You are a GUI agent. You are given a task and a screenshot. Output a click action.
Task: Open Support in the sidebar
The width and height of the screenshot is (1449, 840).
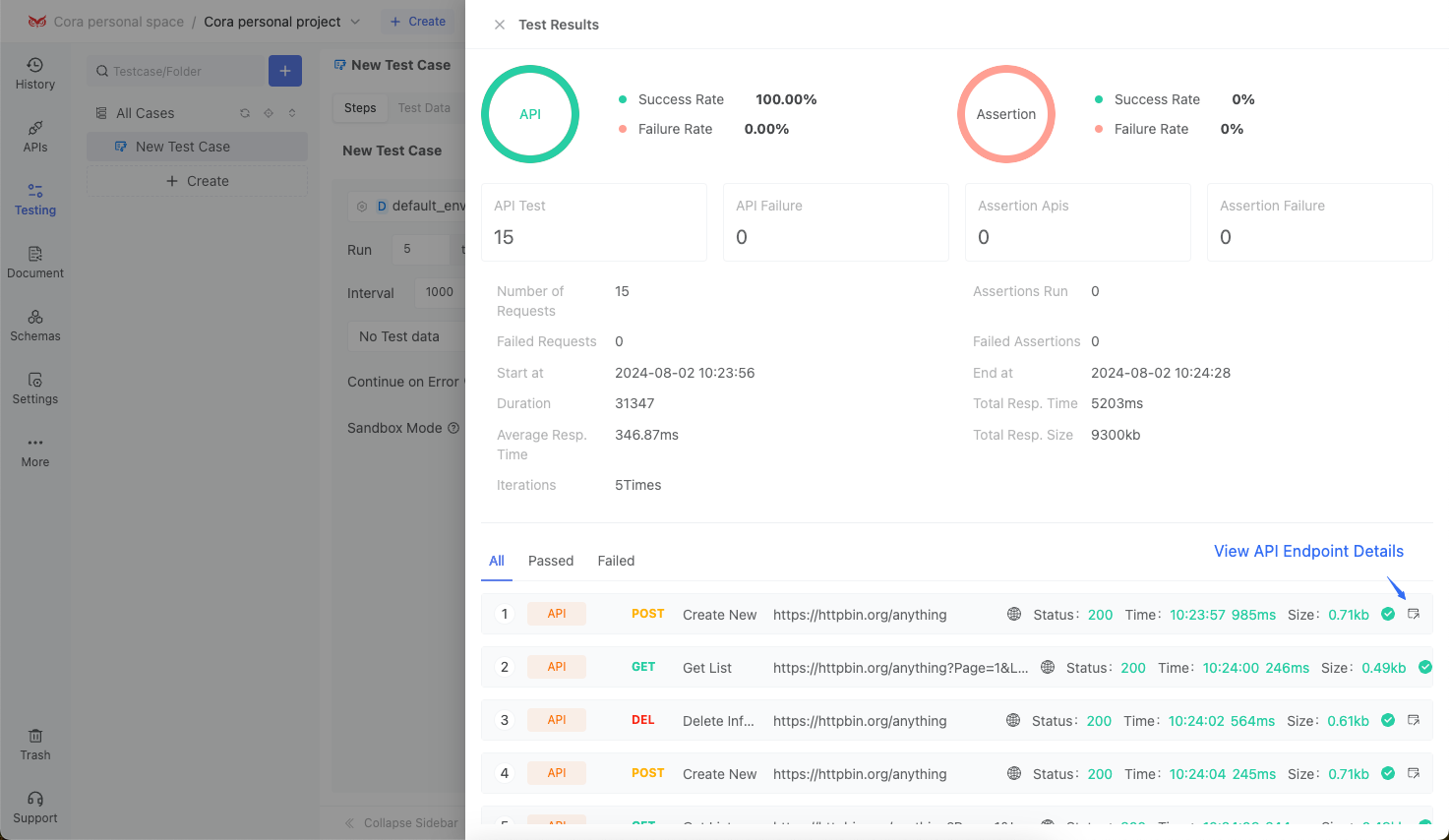(x=35, y=808)
